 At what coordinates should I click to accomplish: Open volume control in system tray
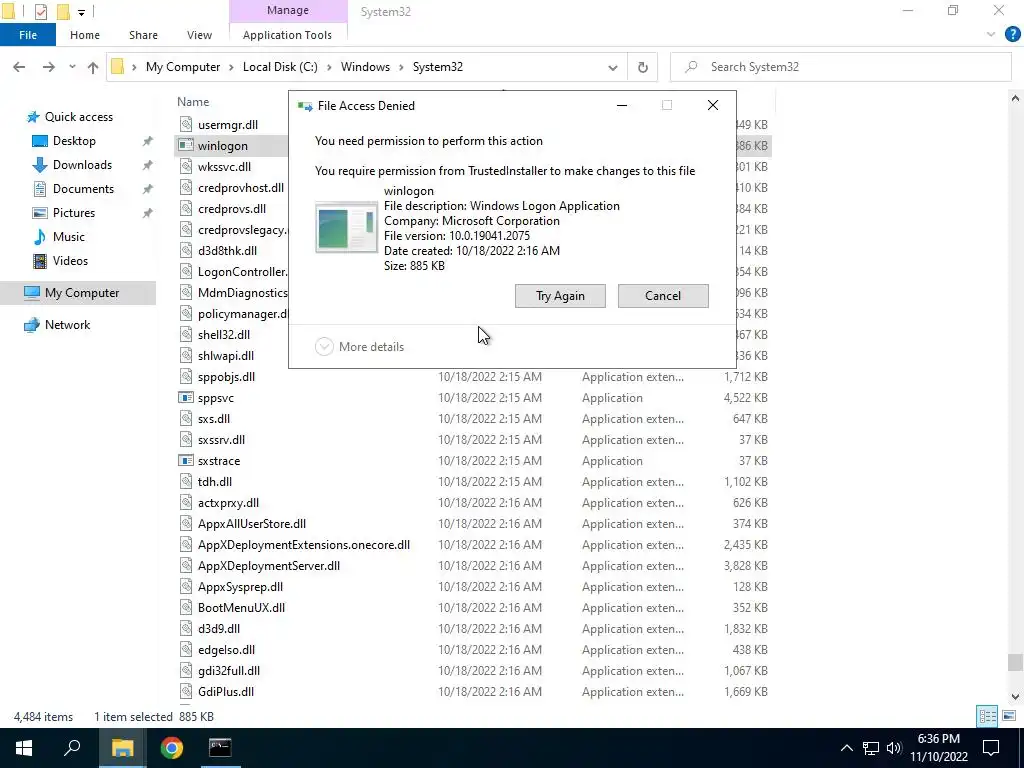coord(894,748)
